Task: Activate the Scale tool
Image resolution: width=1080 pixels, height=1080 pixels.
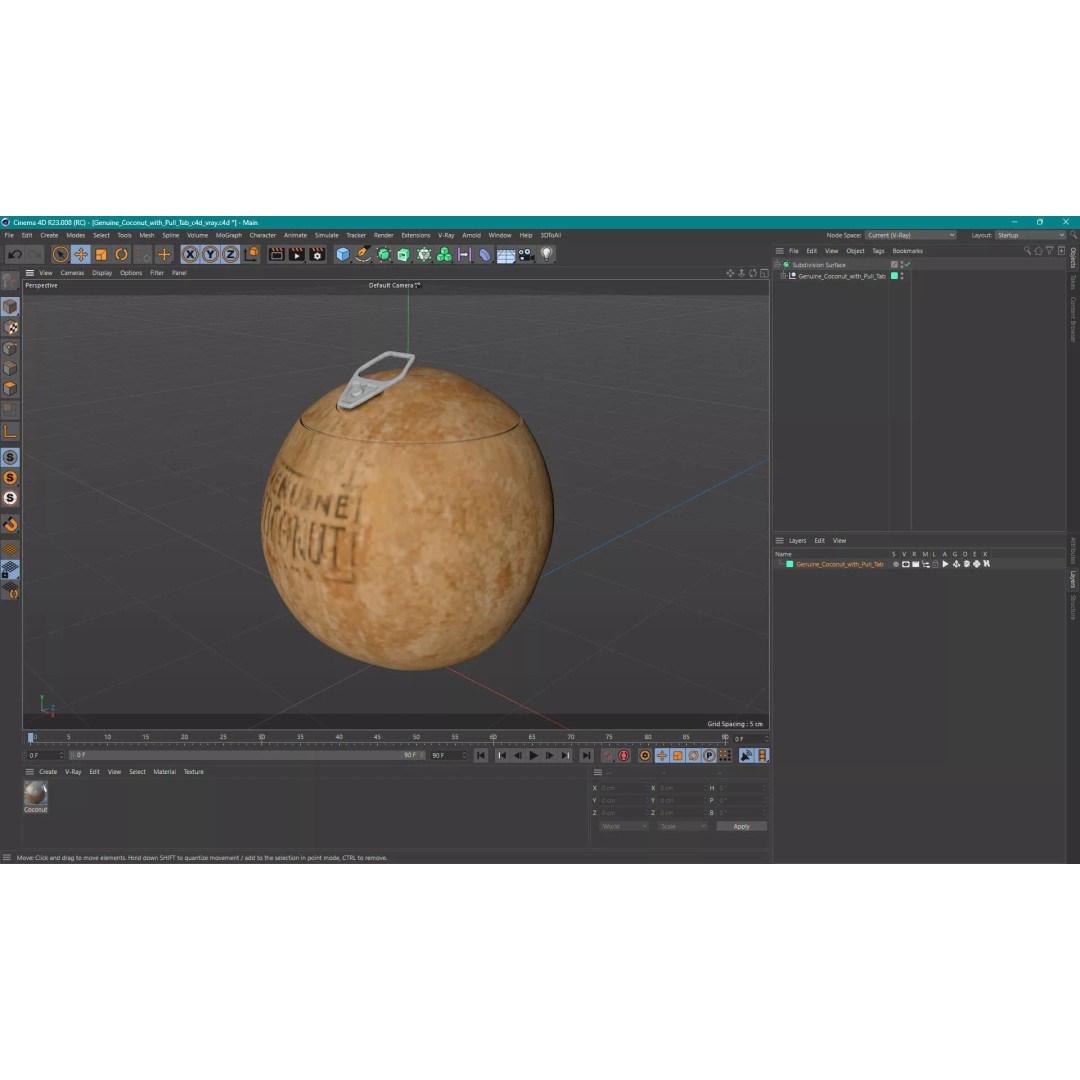Action: 101,254
